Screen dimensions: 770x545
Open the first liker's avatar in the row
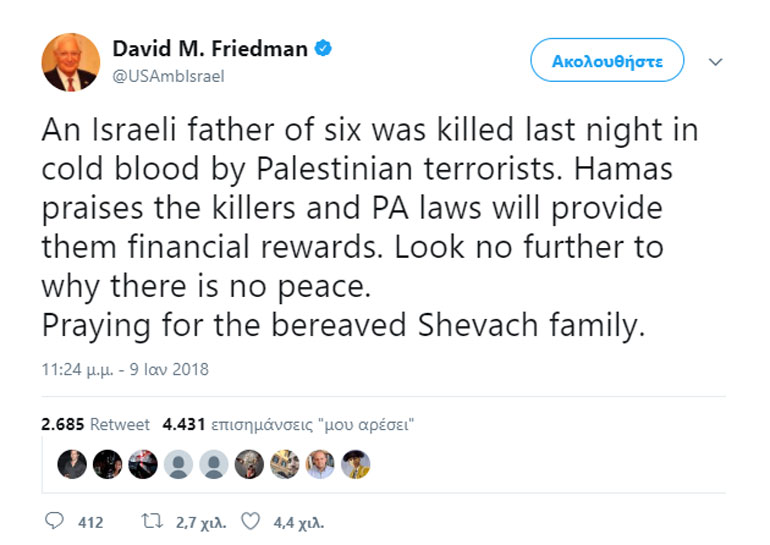click(x=70, y=463)
